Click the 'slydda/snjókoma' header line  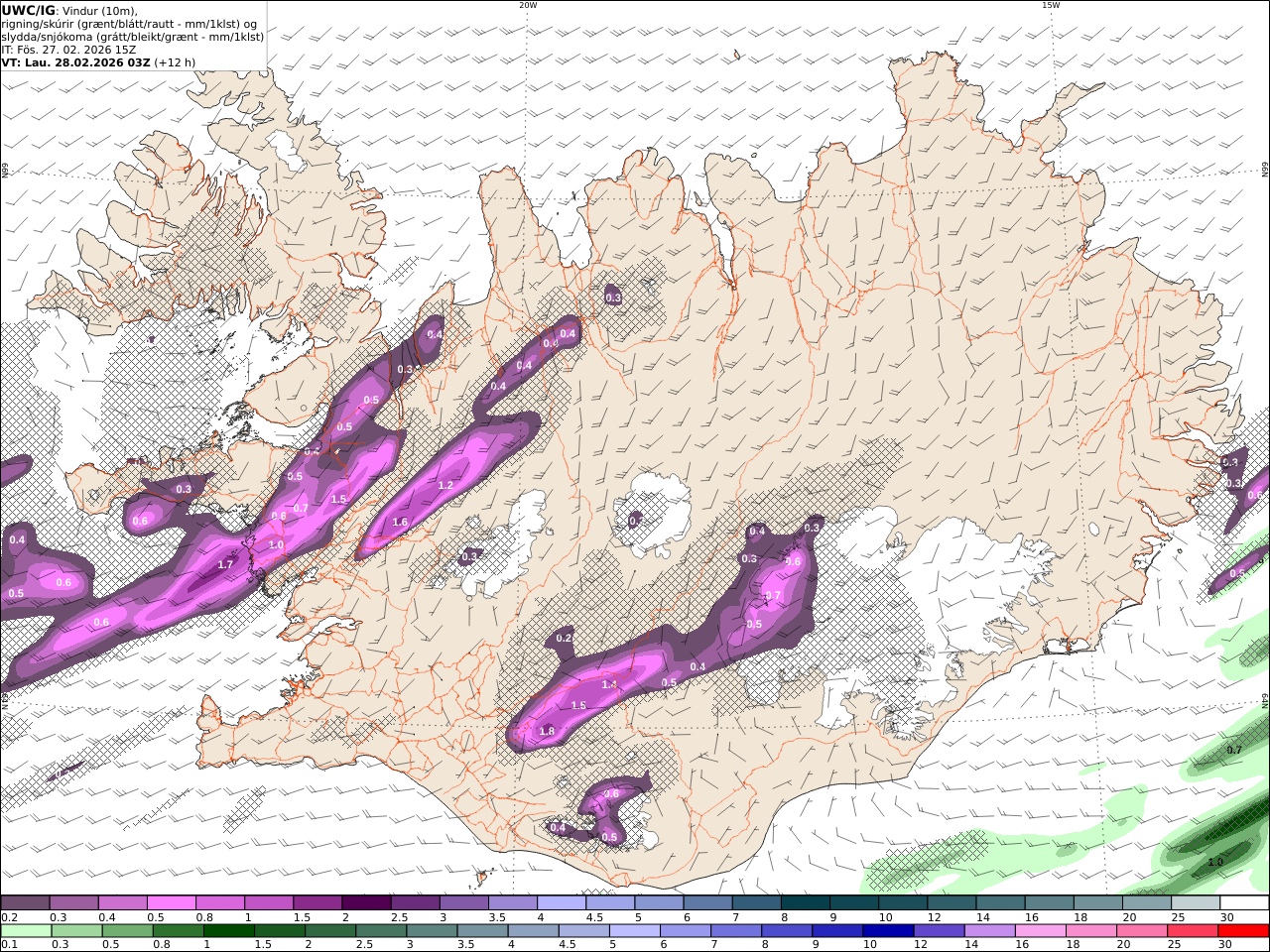(x=133, y=36)
